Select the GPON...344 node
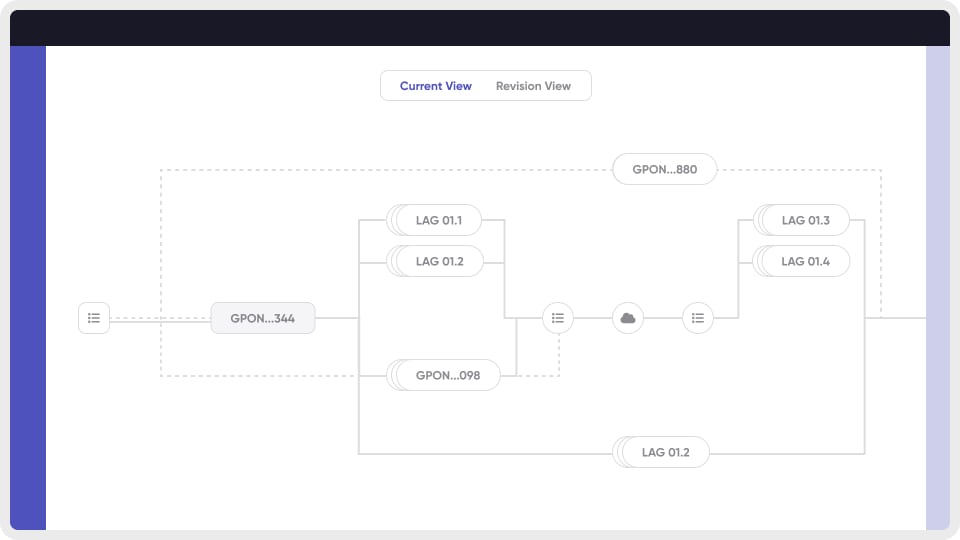The image size is (960, 540). coord(263,318)
